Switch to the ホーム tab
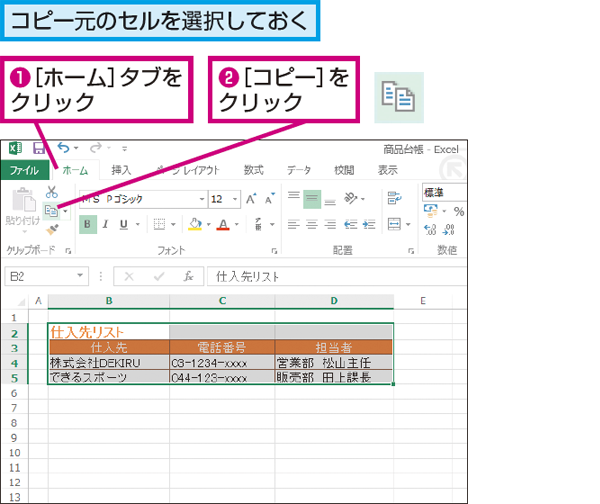The image size is (600, 504). 75,170
